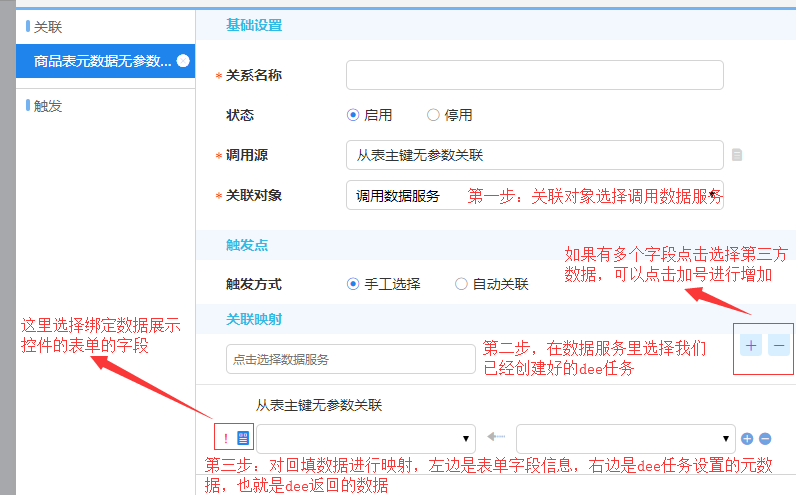
Task: Click the 调用源 field label
Action: pyautogui.click(x=247, y=155)
